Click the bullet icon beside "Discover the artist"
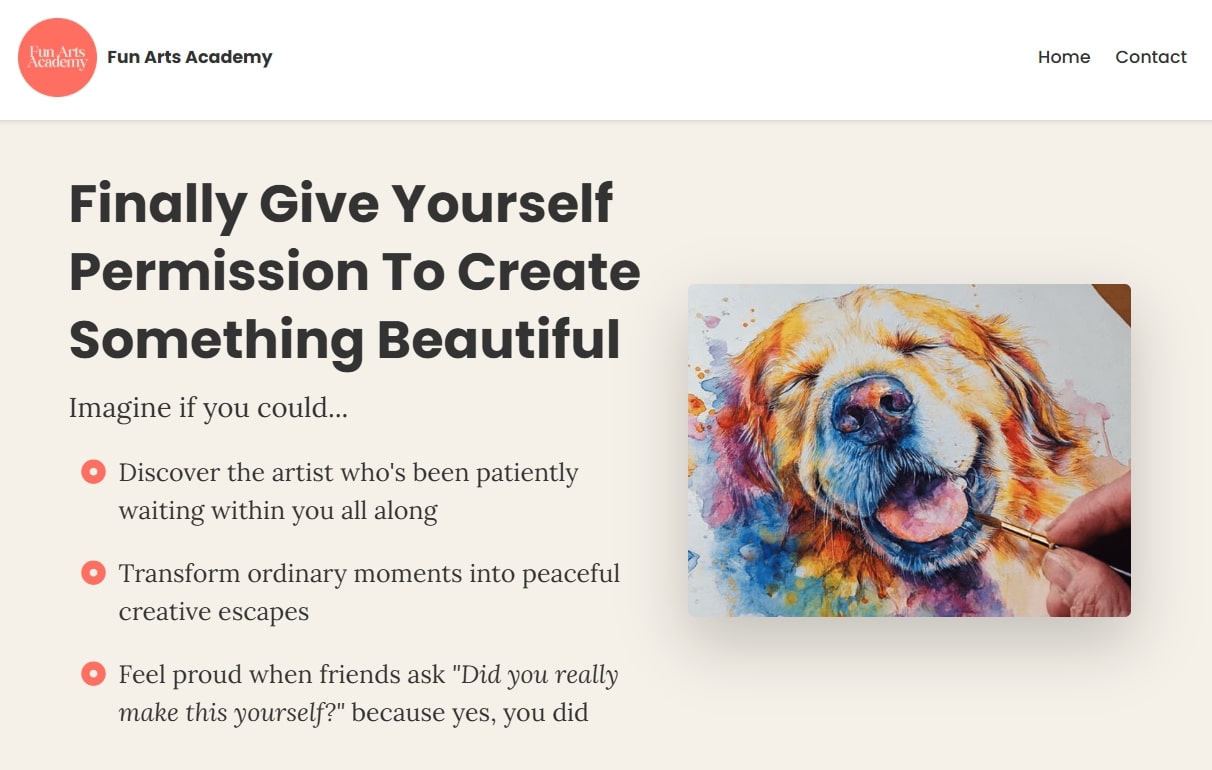This screenshot has width=1212, height=770. 93,471
